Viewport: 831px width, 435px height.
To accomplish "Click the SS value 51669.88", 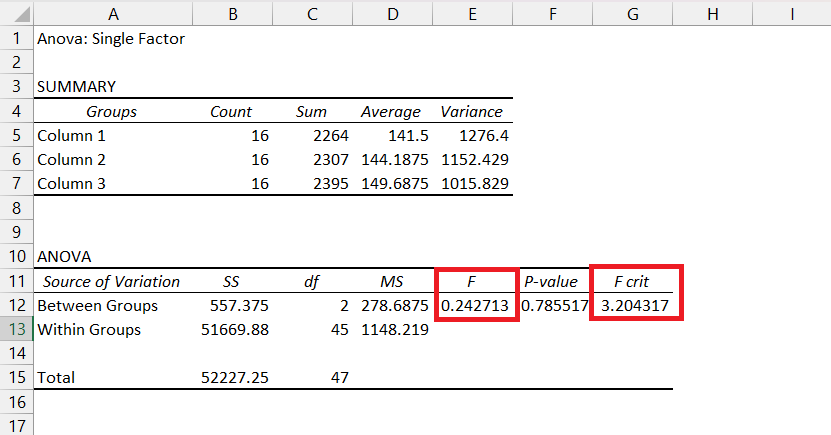I will [x=235, y=330].
